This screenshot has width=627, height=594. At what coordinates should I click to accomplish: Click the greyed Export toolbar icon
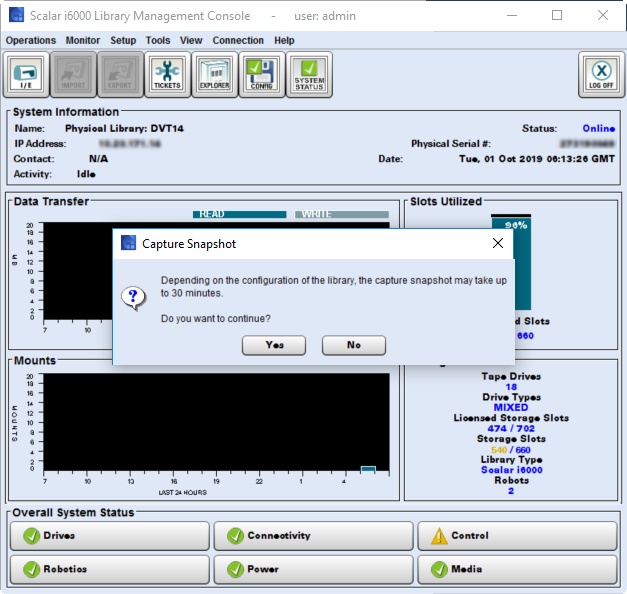pos(120,74)
